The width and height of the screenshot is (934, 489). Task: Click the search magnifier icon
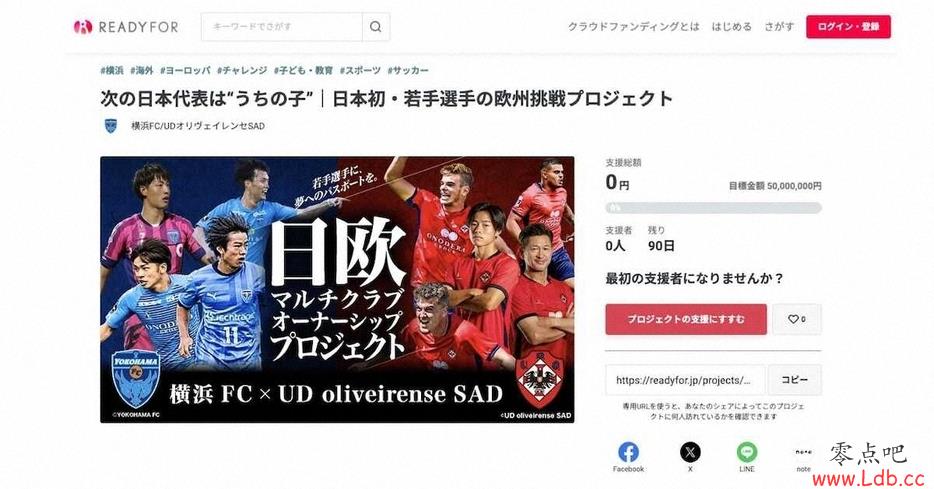pyautogui.click(x=376, y=27)
